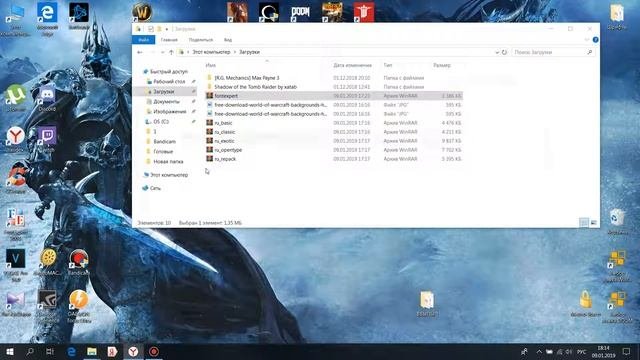Click the Поиск: Загрузки search box
The width and height of the screenshot is (640, 360).
(553, 52)
